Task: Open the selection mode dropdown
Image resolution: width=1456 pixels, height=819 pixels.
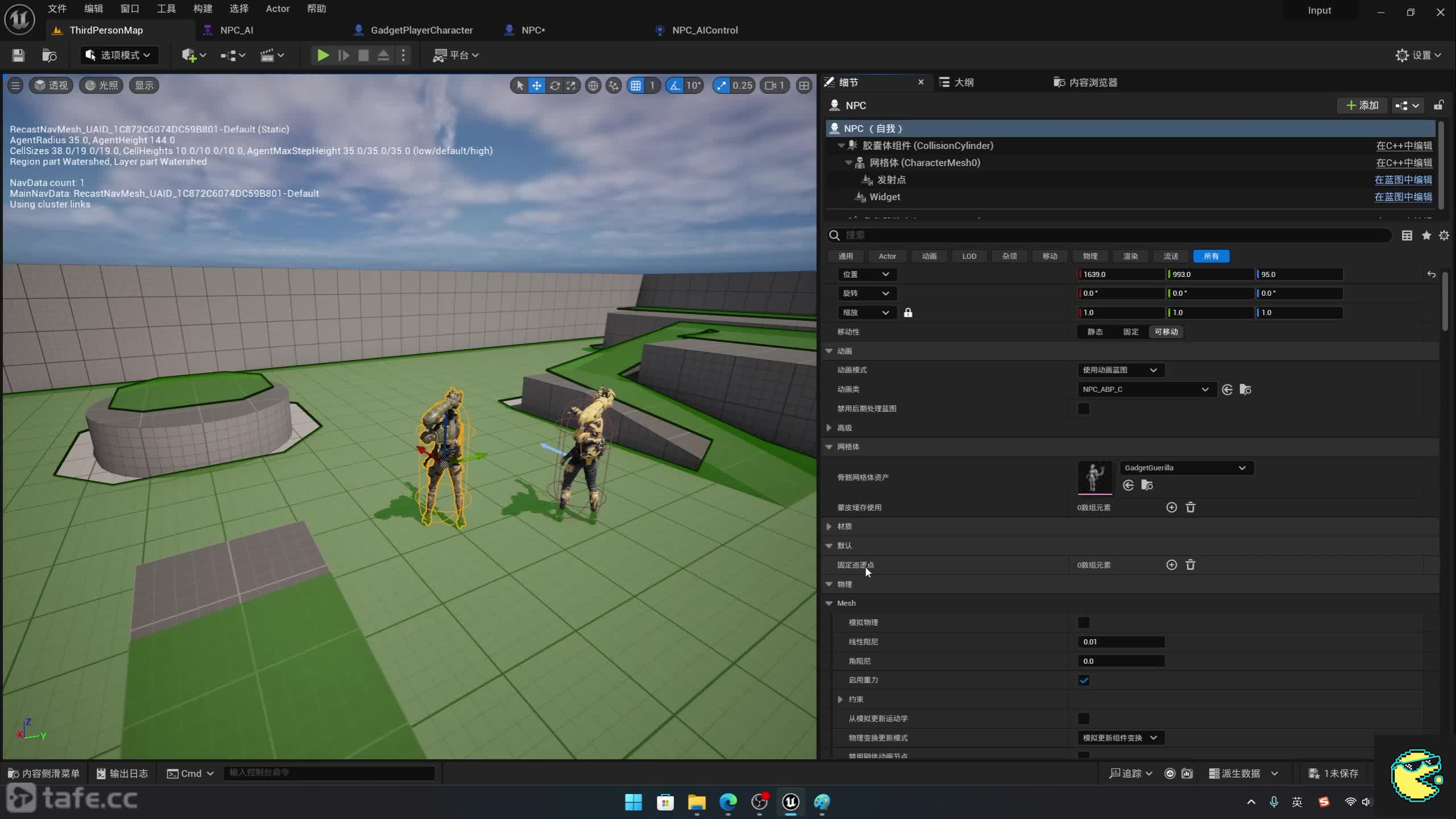Action: click(118, 55)
